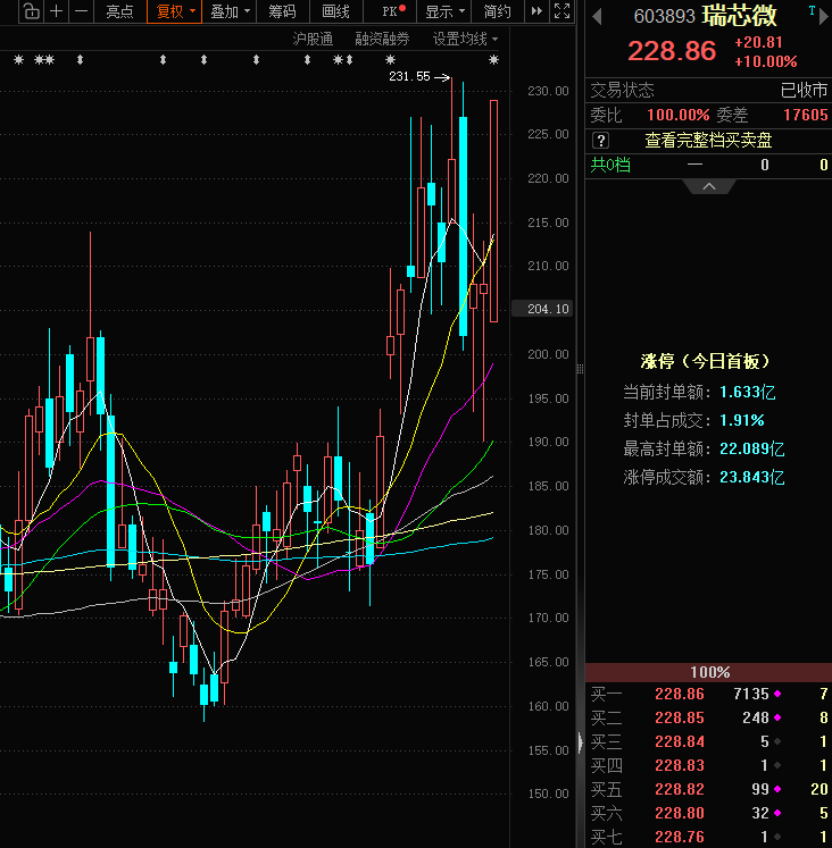Image resolution: width=832 pixels, height=848 pixels.
Task: Open the 显示 display dropdown
Action: (x=445, y=11)
